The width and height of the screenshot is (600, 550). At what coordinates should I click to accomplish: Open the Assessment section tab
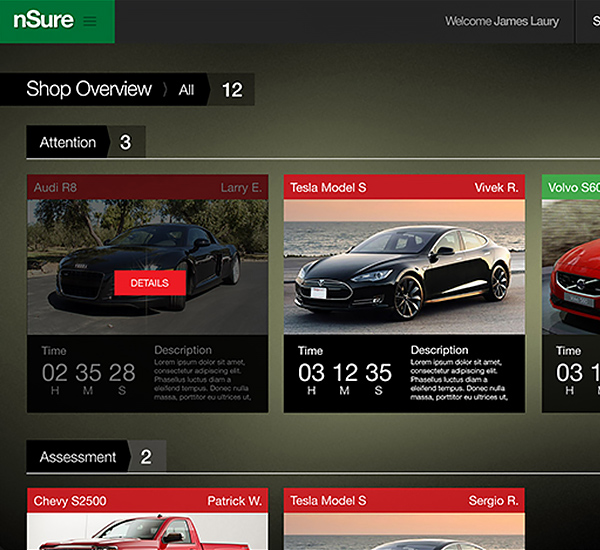click(78, 457)
